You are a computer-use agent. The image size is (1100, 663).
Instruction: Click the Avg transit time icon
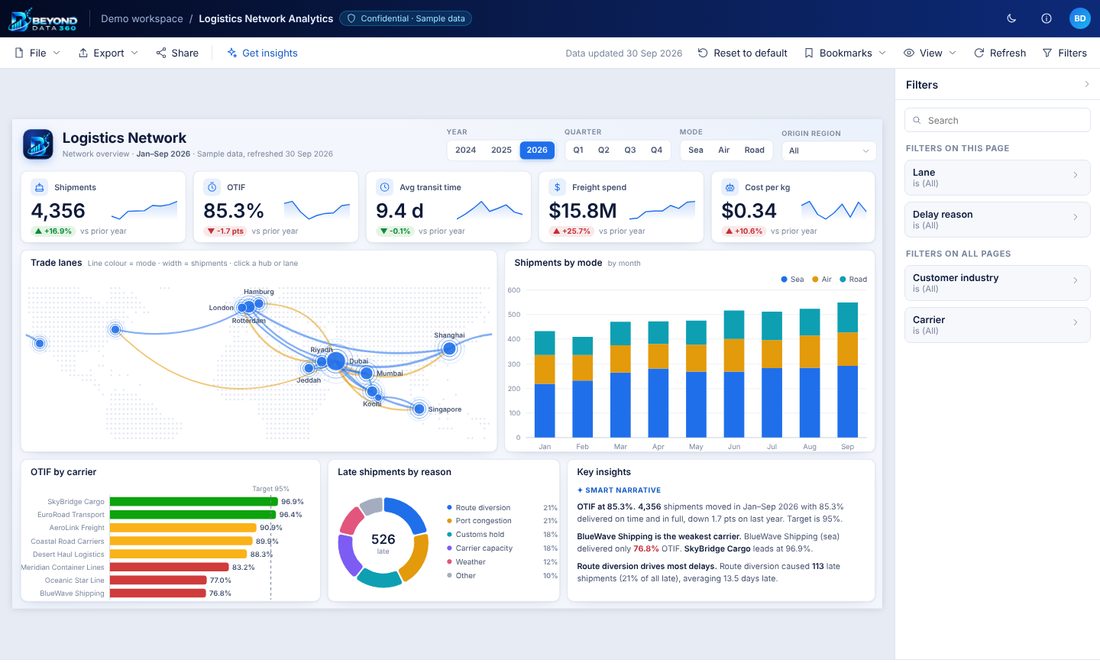tap(384, 187)
